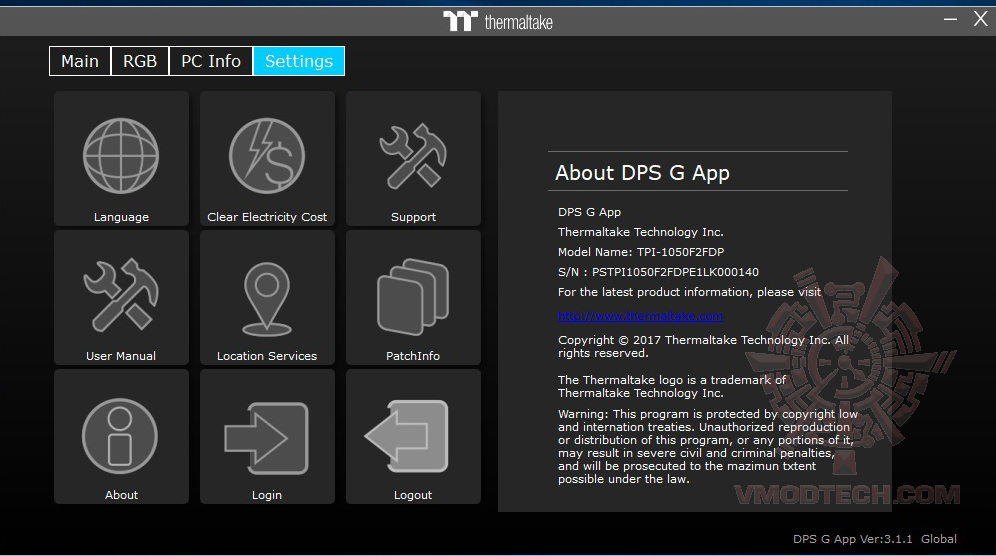Open the User Manual tile
996x556 pixels.
(x=121, y=297)
